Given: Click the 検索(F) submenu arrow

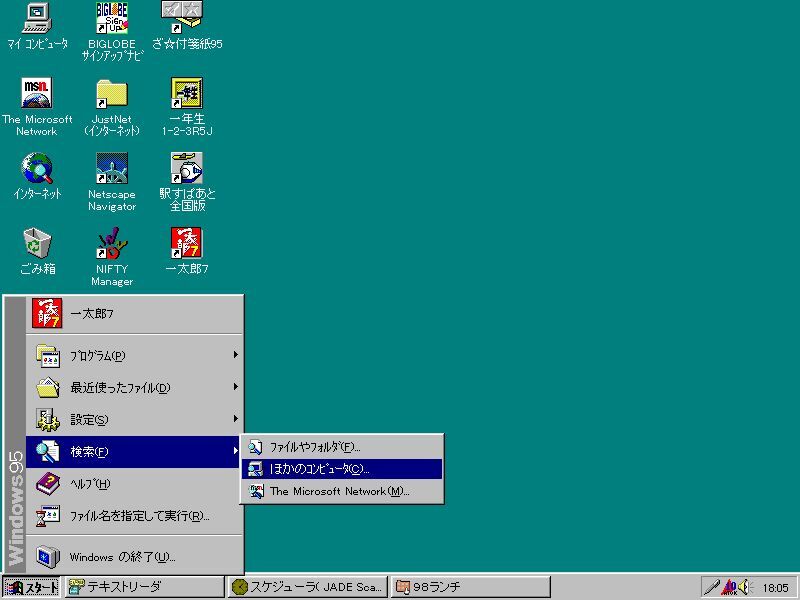Looking at the screenshot, I should coord(235,451).
